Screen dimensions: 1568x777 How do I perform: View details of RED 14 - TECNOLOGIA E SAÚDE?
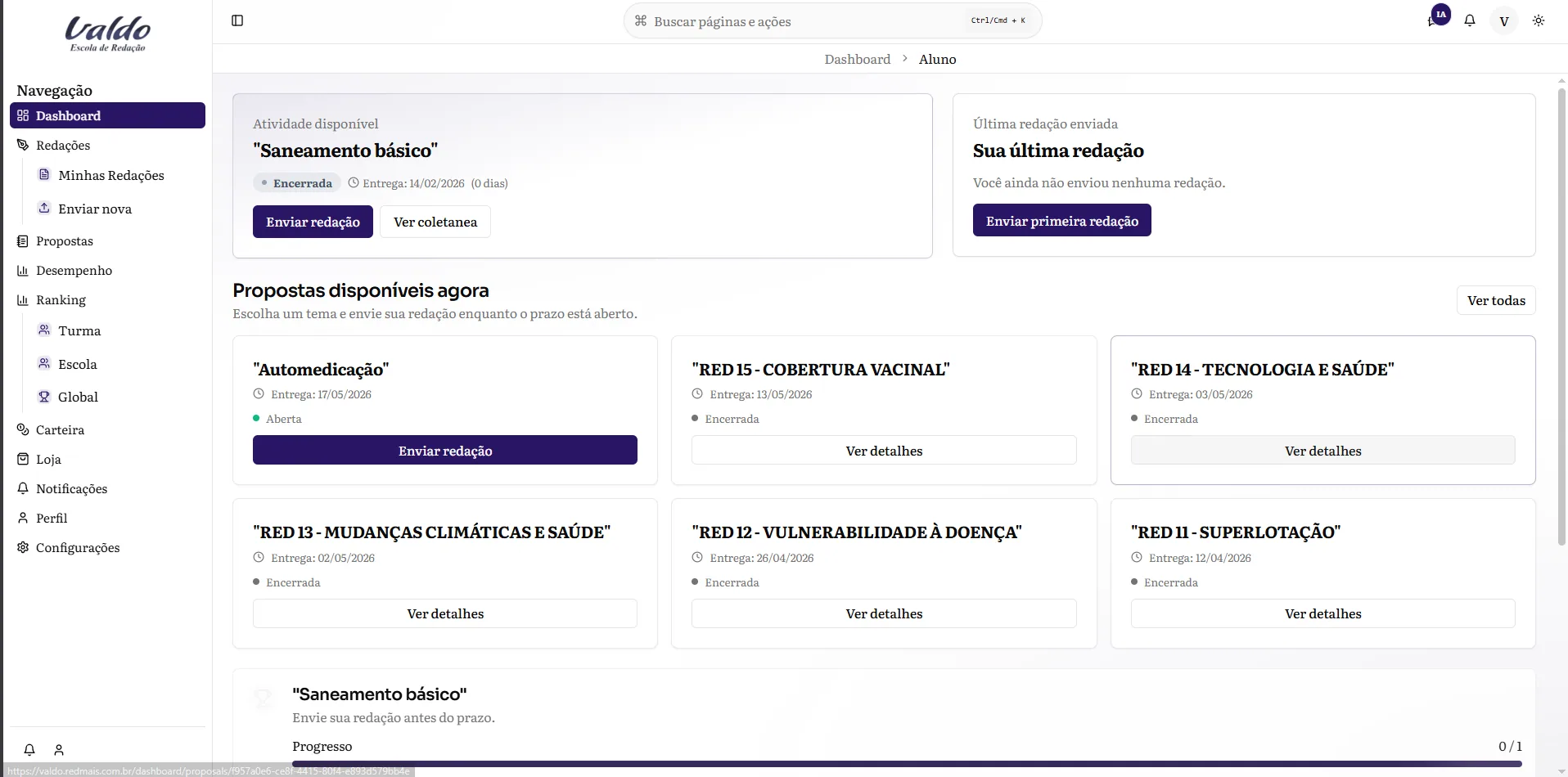pyautogui.click(x=1322, y=450)
